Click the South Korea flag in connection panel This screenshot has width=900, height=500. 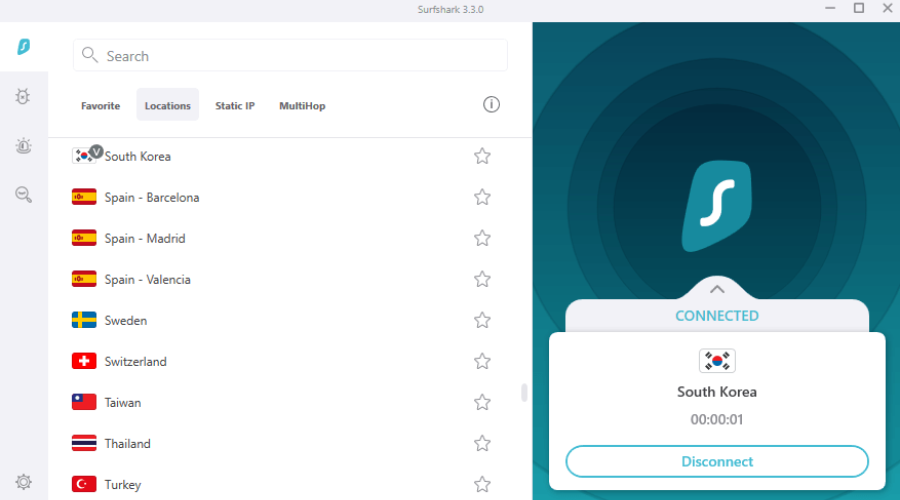click(x=716, y=361)
